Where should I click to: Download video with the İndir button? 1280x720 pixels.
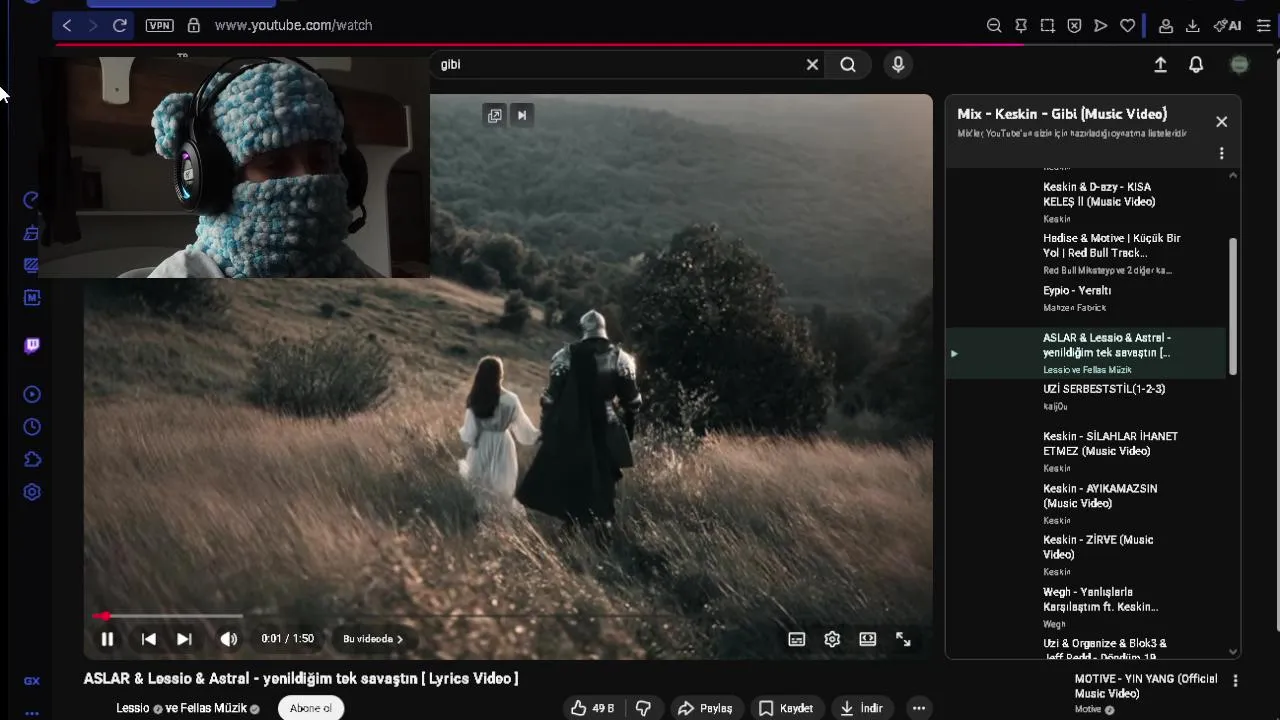pos(862,708)
